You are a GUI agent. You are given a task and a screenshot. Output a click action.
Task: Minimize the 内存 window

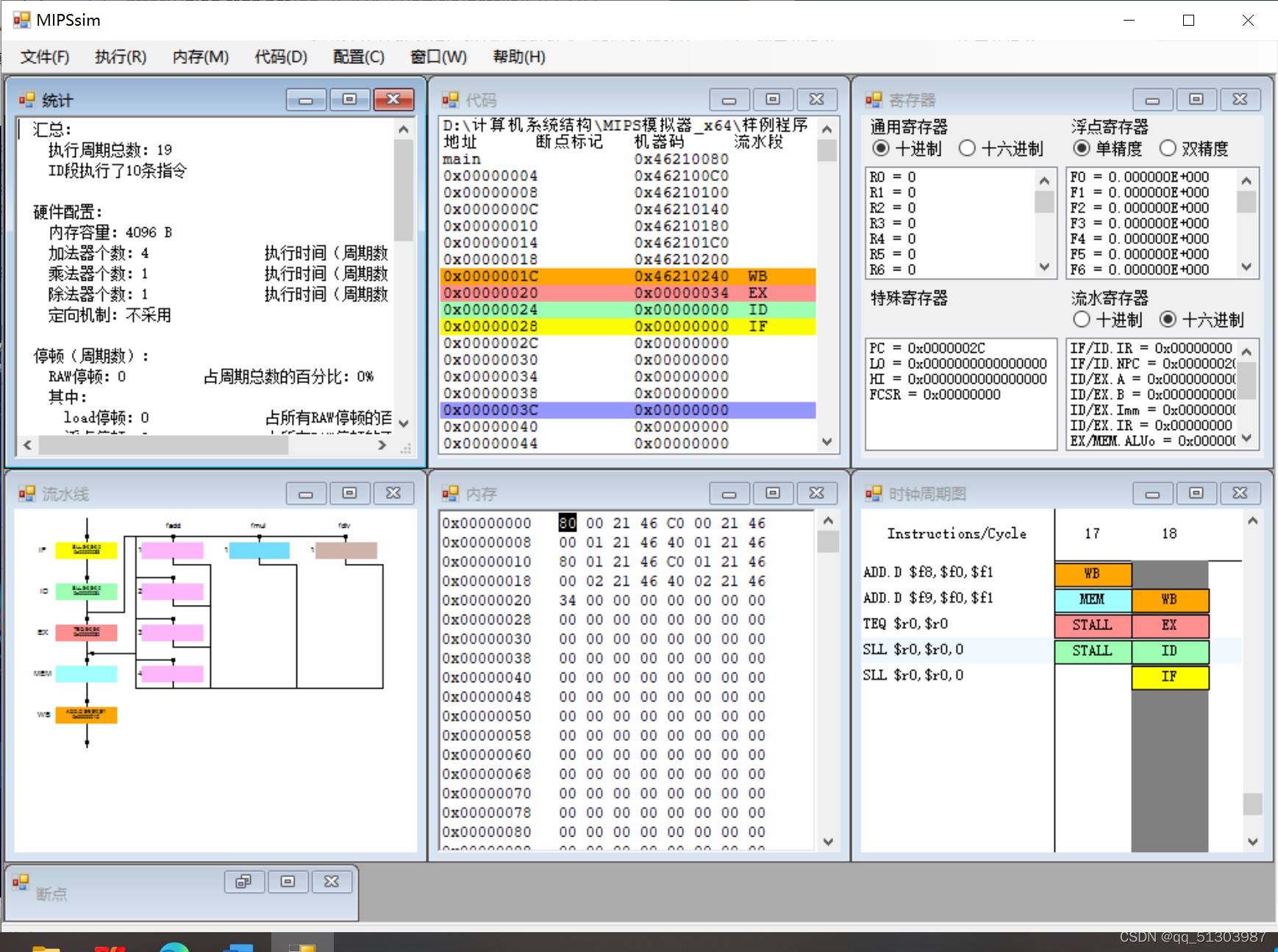tap(729, 493)
